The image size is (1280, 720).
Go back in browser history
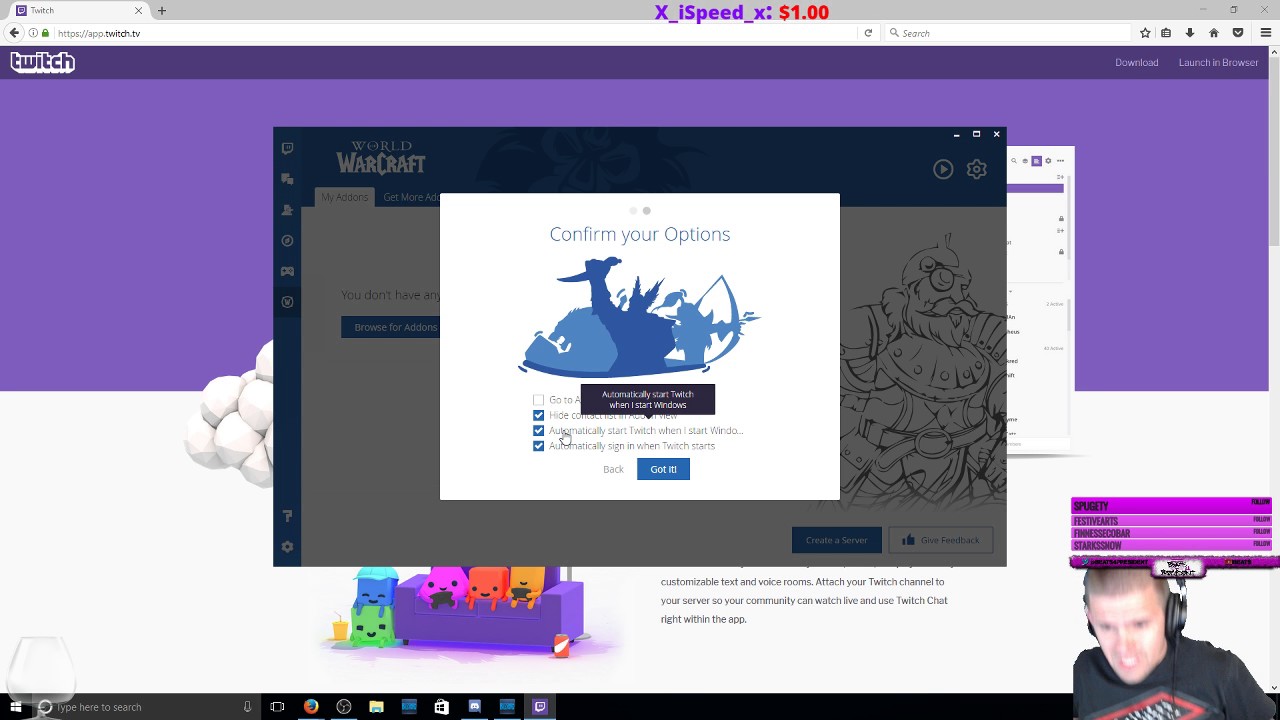[x=14, y=33]
